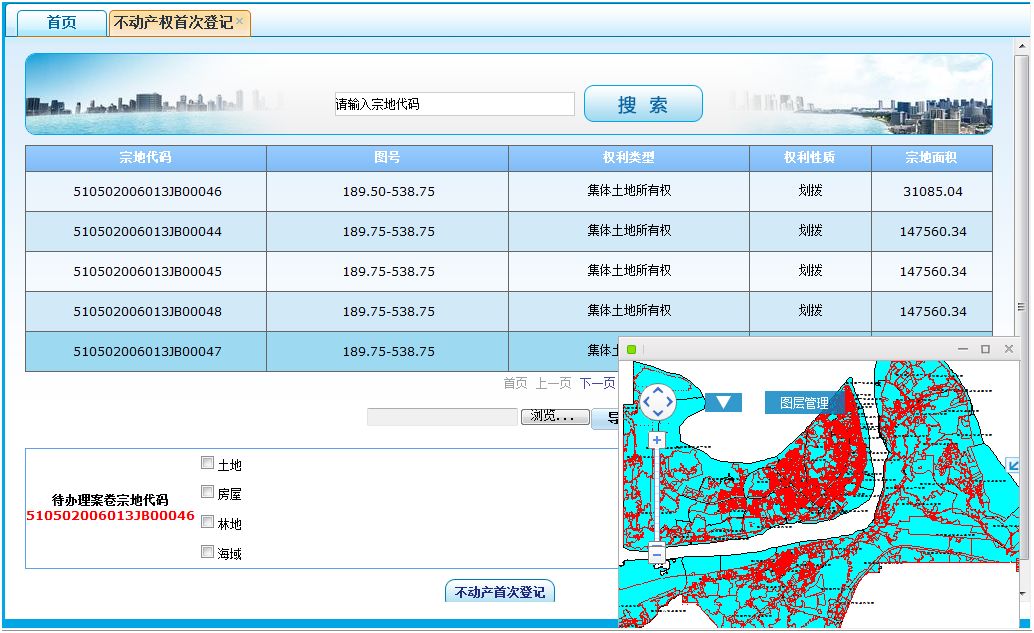The height and width of the screenshot is (633, 1034).
Task: Tick the 林地 checkbox
Action: 208,522
